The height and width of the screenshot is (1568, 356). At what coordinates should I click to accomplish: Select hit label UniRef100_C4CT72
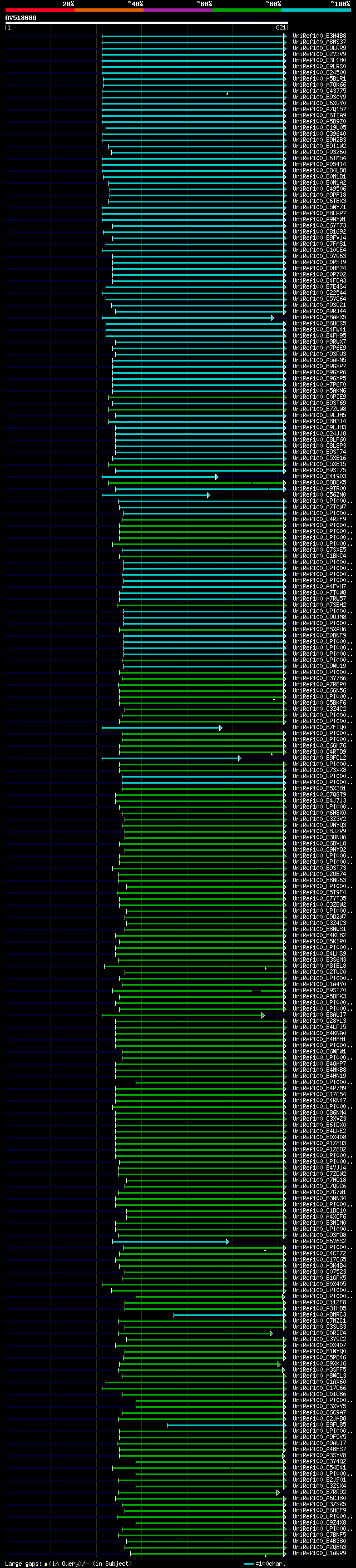(319, 1253)
